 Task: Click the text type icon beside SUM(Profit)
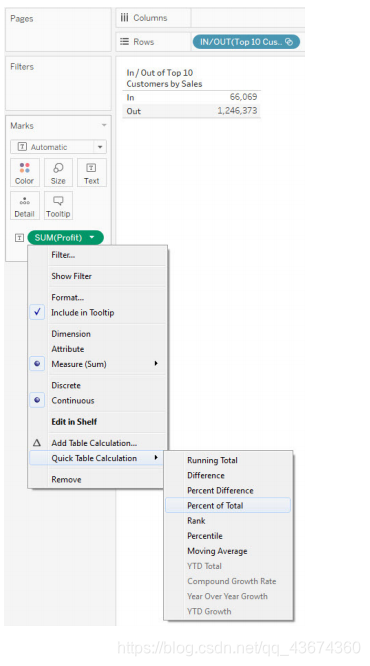(19, 238)
